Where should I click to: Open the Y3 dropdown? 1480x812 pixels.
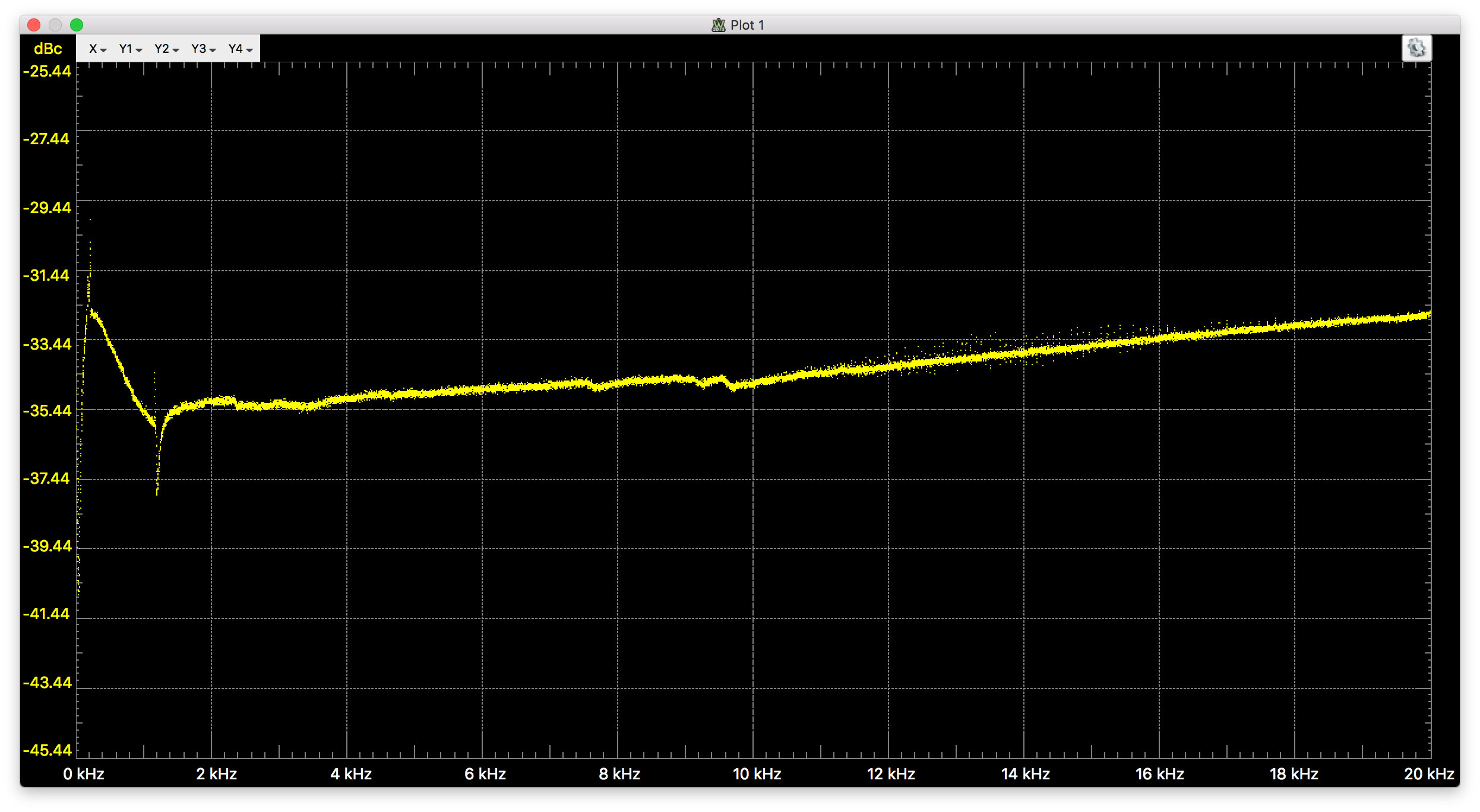coord(202,49)
